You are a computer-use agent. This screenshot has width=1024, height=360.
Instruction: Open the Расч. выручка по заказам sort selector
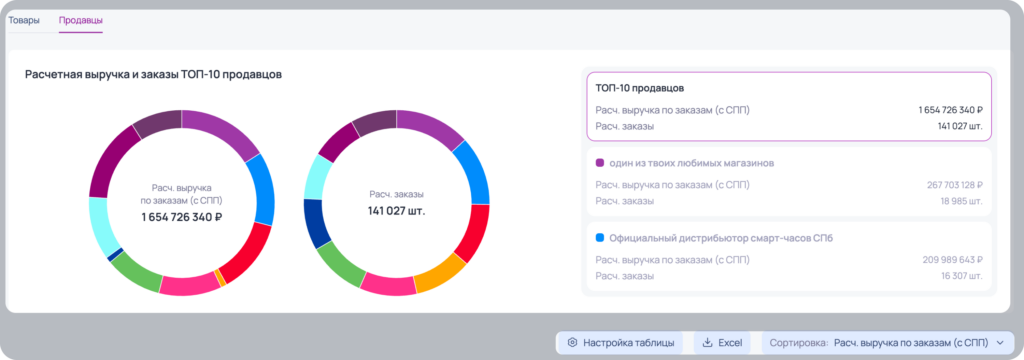tap(888, 343)
